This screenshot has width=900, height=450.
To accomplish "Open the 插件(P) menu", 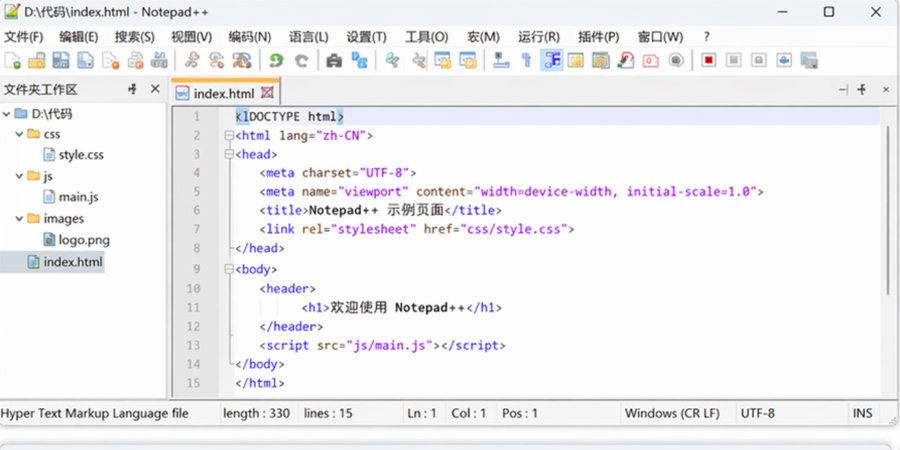I will 599,37.
